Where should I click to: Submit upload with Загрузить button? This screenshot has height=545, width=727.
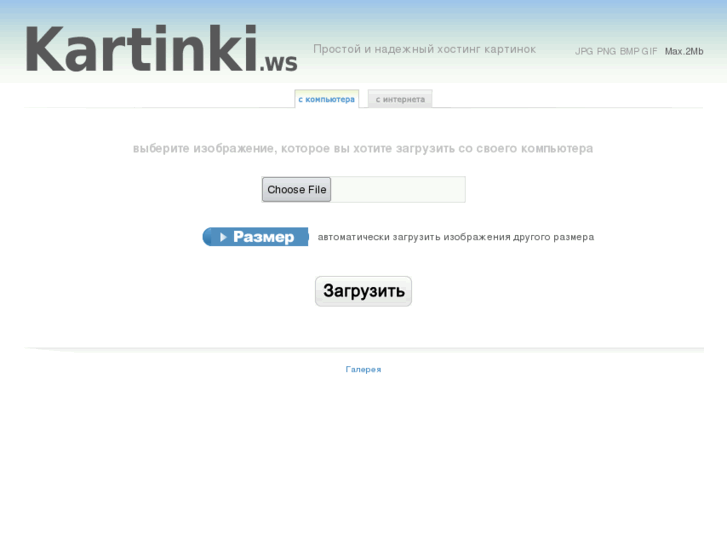(x=363, y=291)
